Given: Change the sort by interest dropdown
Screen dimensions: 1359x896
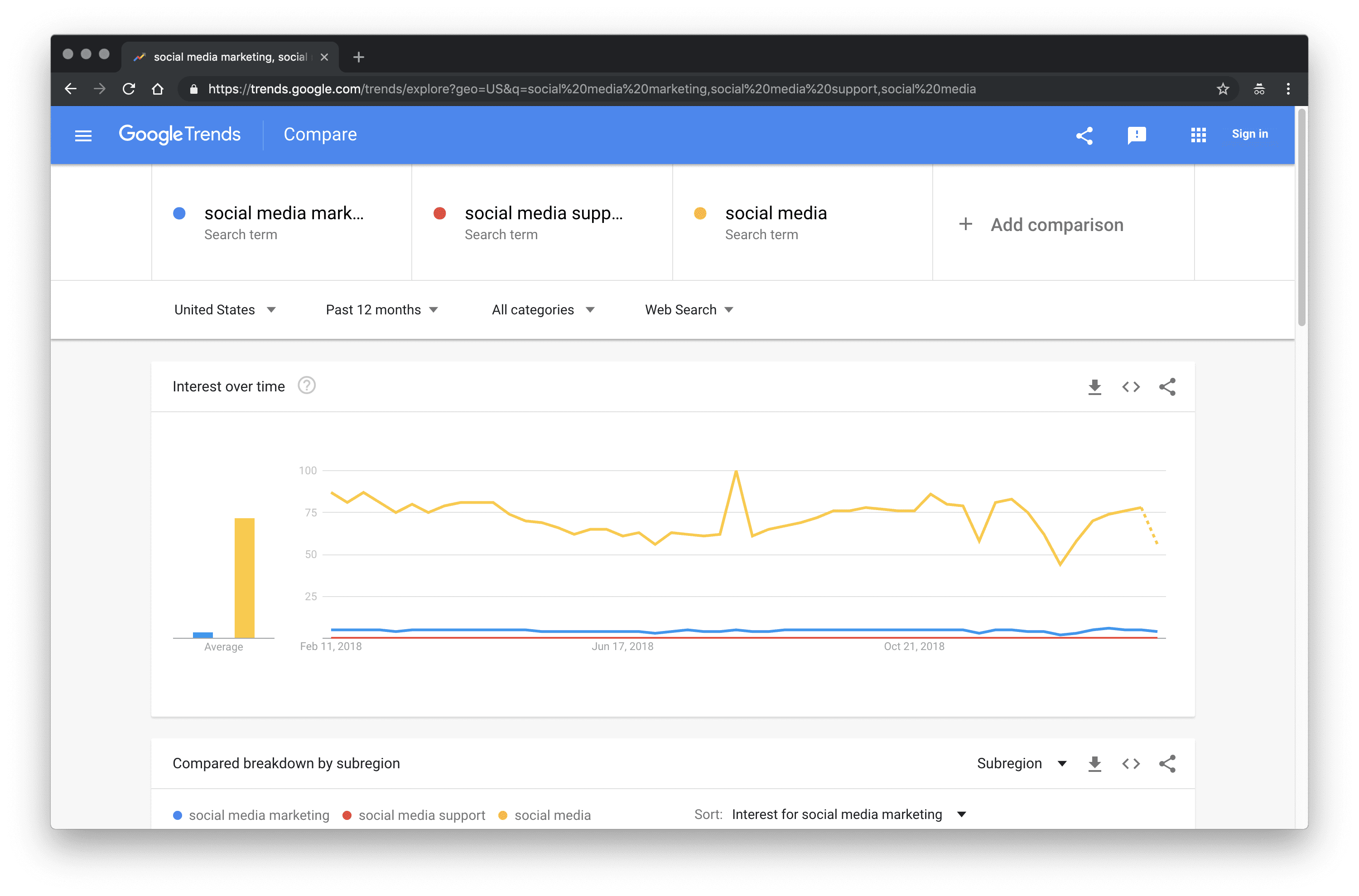Looking at the screenshot, I should click(848, 814).
